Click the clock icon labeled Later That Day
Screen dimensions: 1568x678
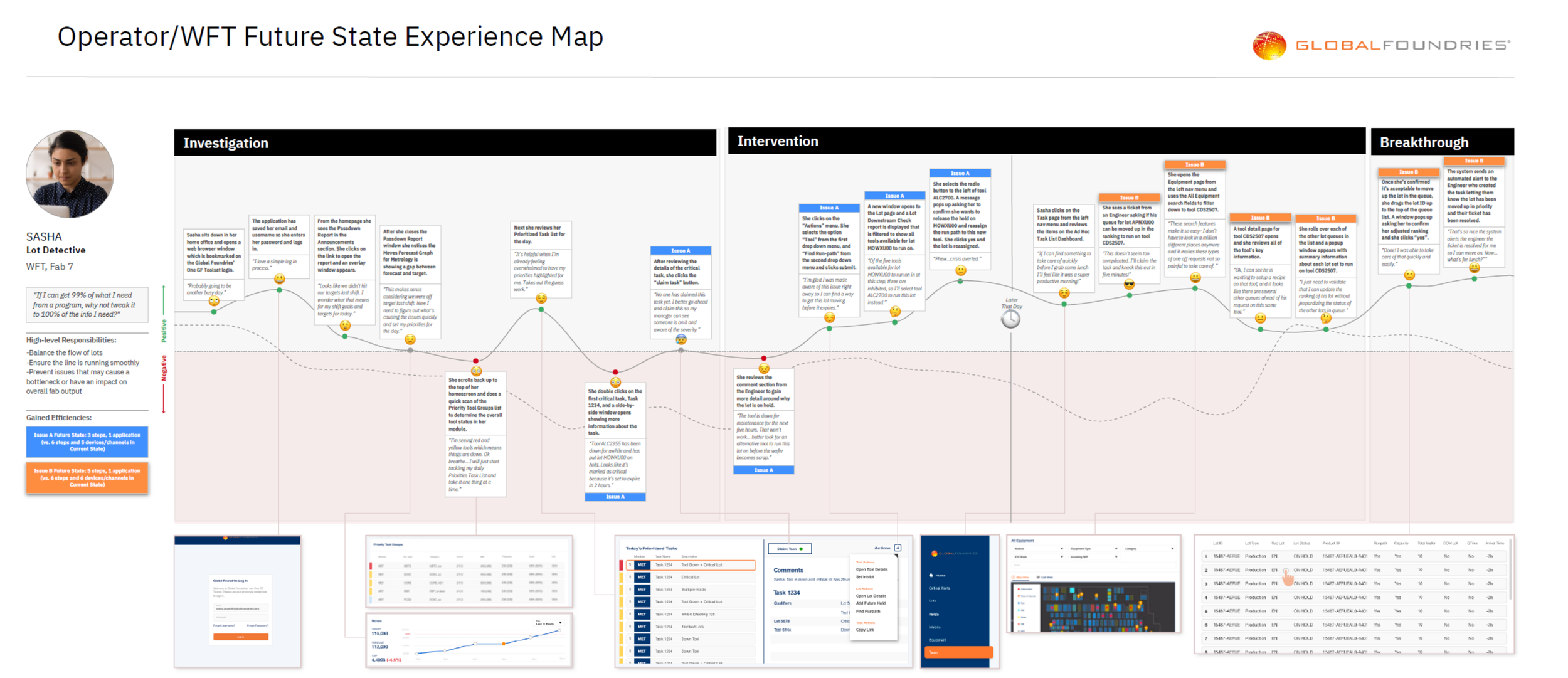point(1010,319)
